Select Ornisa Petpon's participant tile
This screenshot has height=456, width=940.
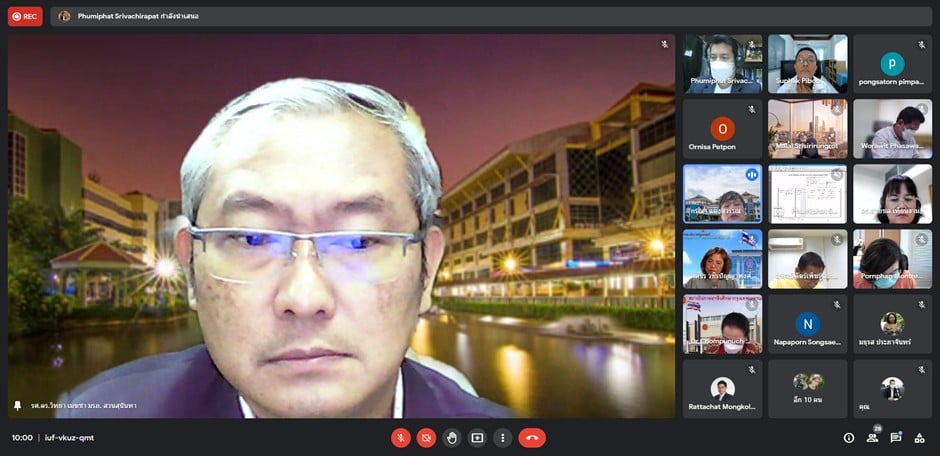coord(722,129)
